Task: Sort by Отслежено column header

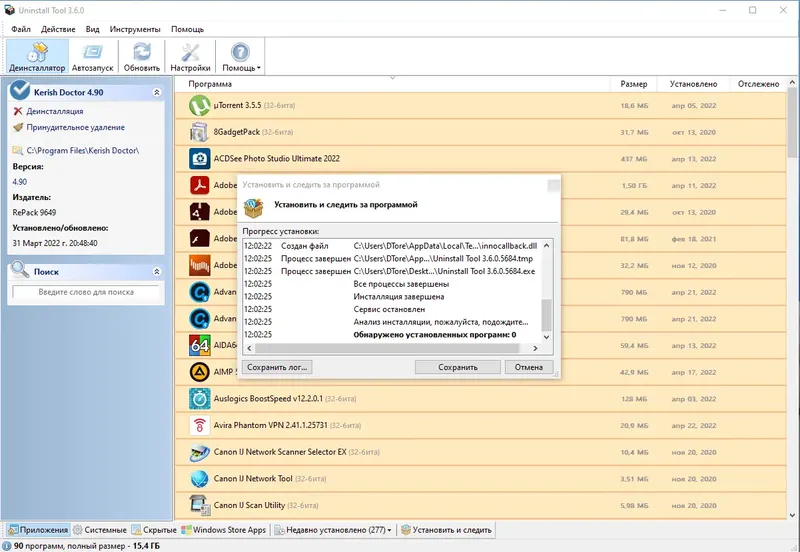Action: pos(758,84)
